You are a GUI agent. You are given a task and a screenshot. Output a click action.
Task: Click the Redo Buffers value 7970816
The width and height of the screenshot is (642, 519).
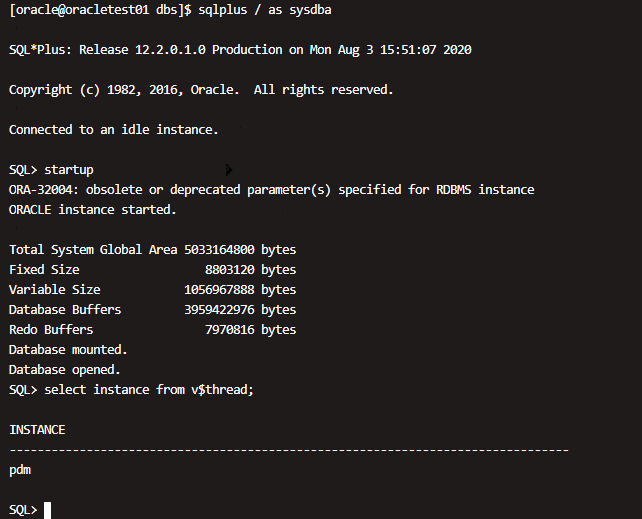tap(229, 330)
